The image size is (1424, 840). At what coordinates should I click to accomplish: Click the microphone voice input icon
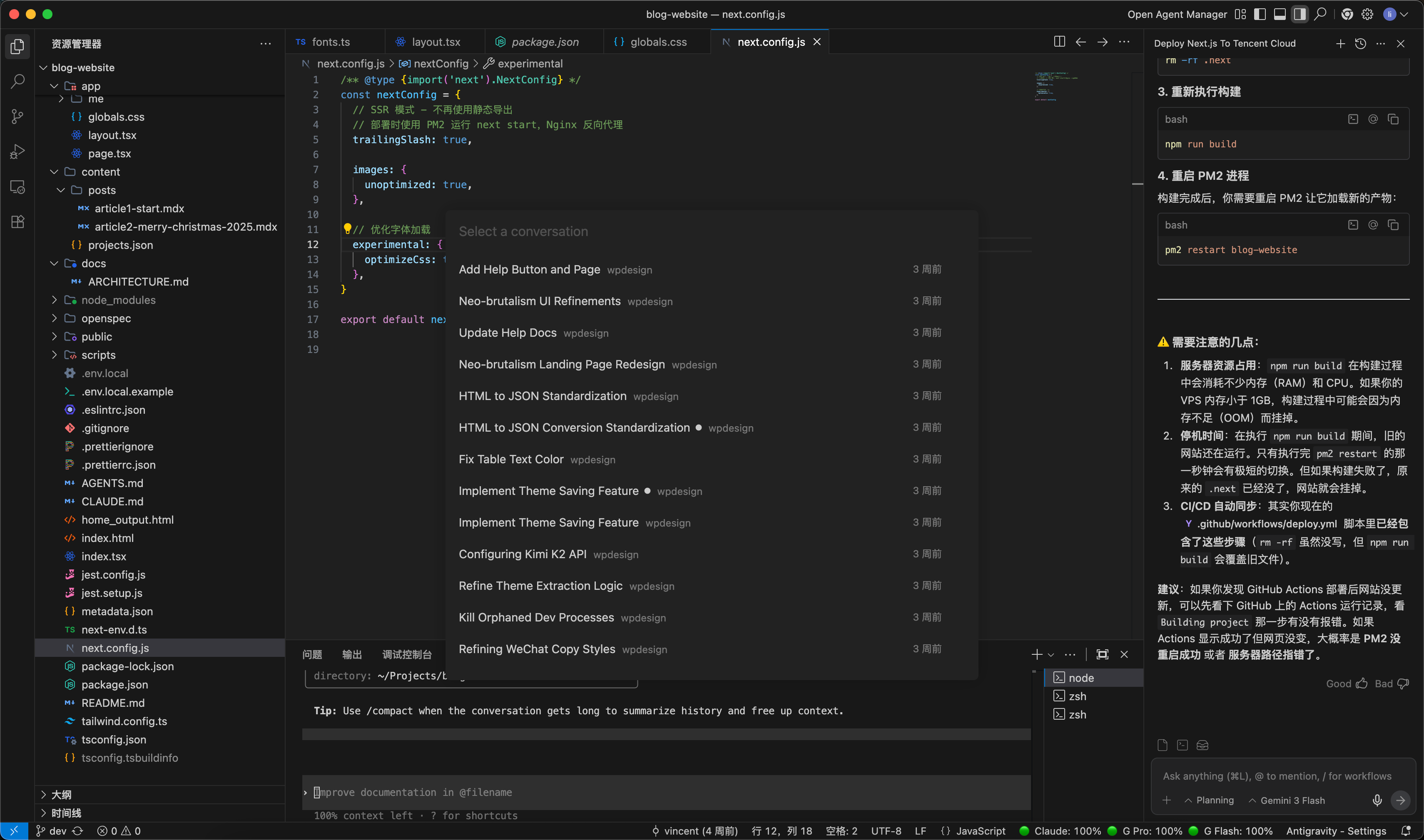1377,800
